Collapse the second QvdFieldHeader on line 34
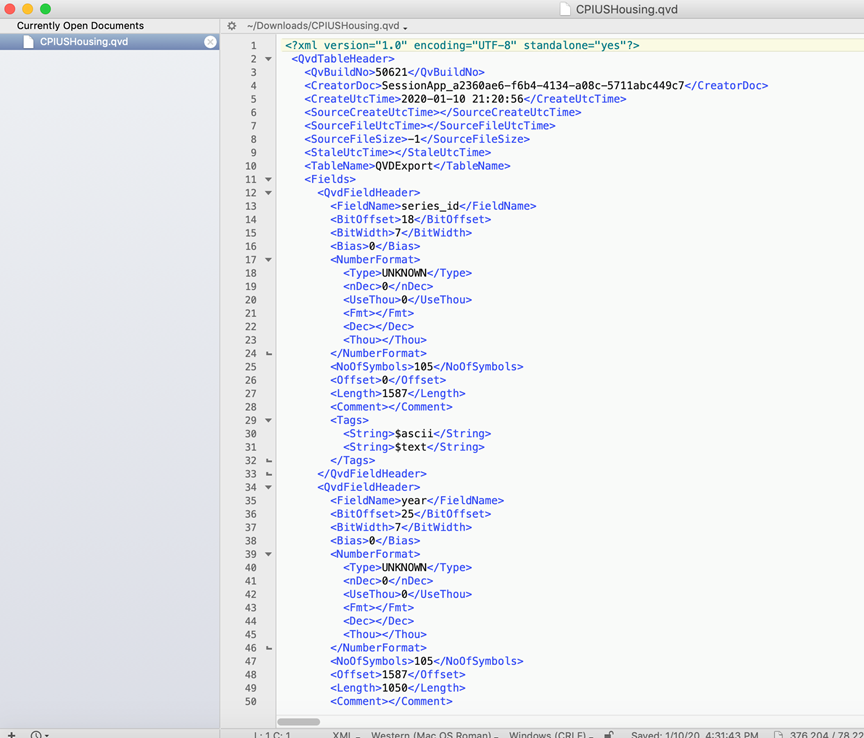 click(x=268, y=487)
